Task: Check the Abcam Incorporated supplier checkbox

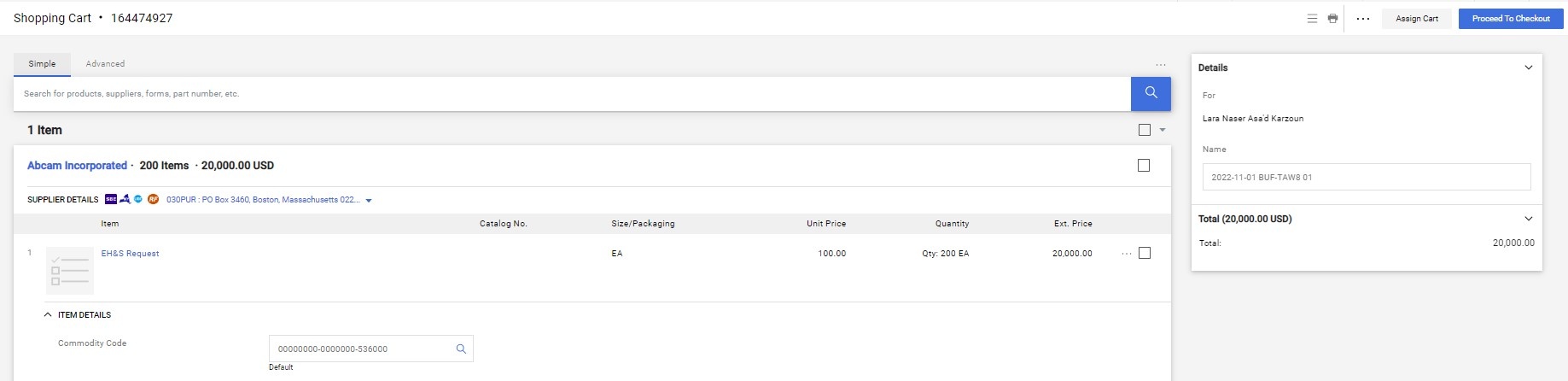Action: 1144,166
